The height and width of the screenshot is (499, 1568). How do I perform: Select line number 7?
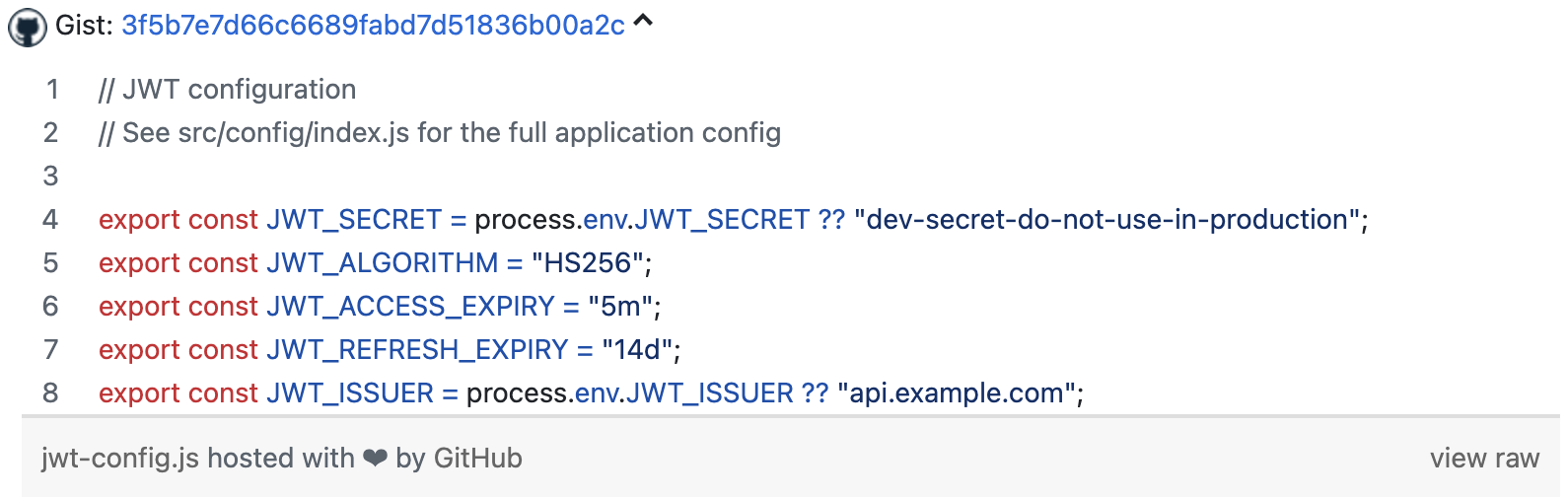tap(51, 350)
